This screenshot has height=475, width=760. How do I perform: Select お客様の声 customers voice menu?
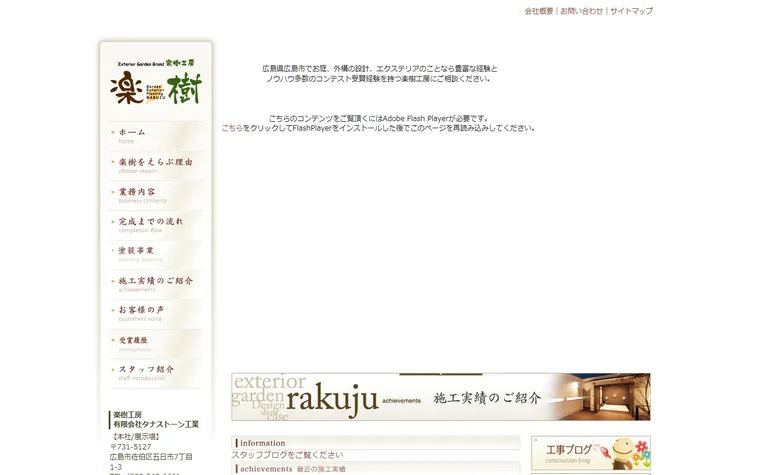click(156, 314)
